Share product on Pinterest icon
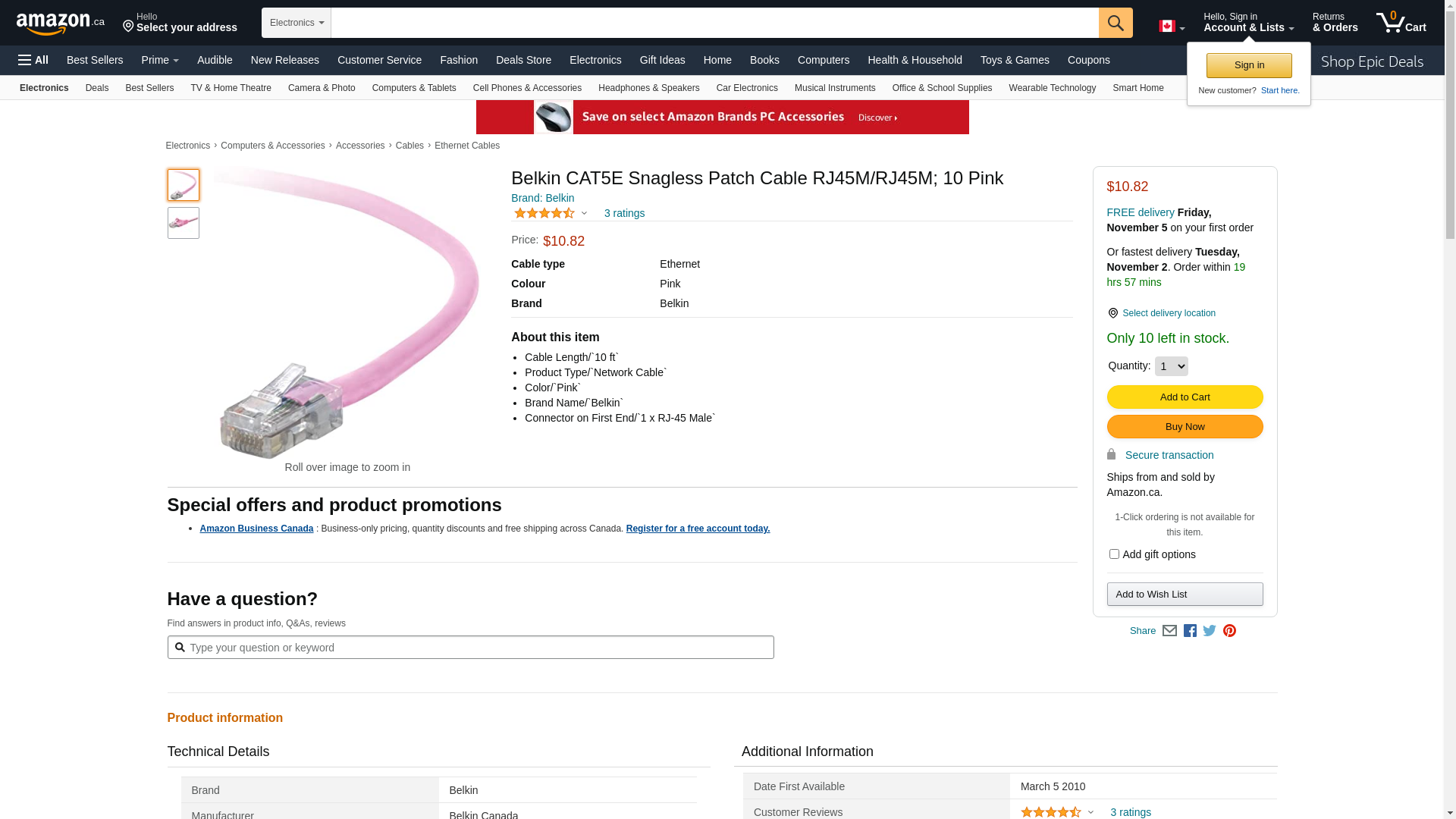Viewport: 1456px width, 819px height. click(x=1229, y=631)
